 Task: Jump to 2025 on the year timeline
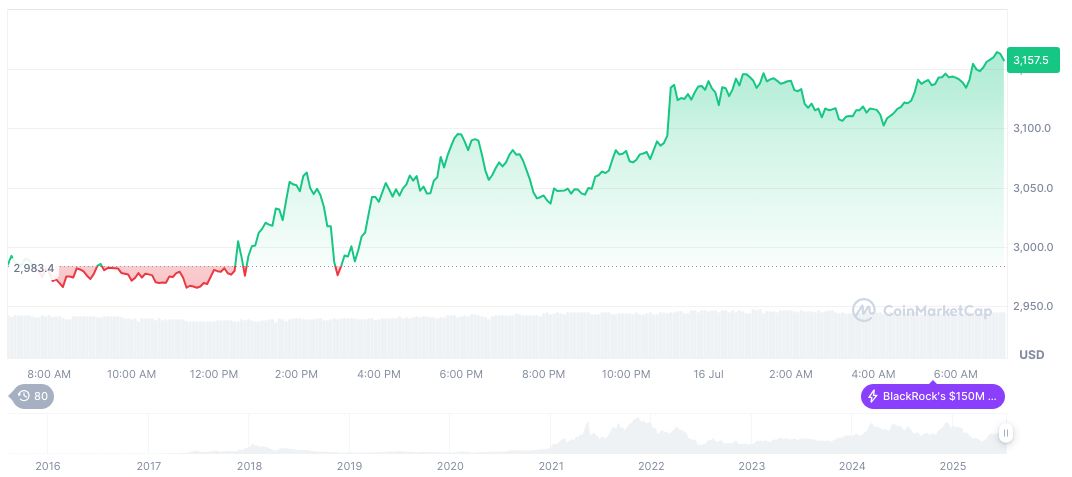tap(952, 466)
